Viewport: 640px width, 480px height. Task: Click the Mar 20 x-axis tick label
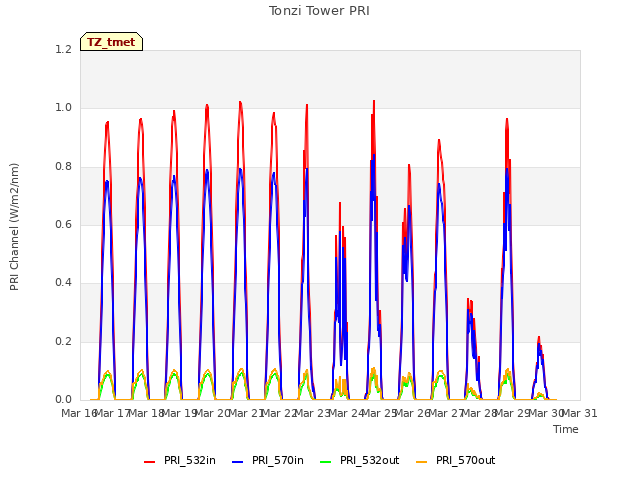[x=213, y=413]
